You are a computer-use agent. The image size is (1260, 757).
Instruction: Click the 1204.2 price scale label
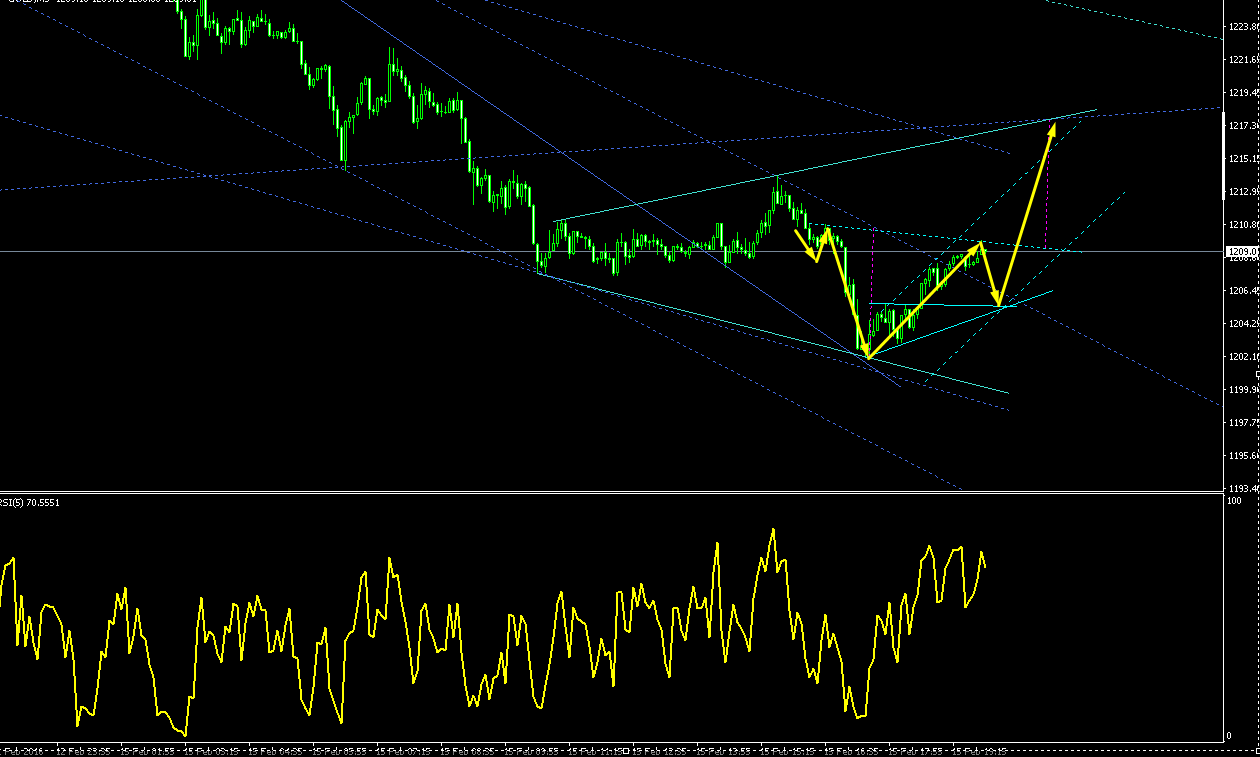[x=1243, y=324]
